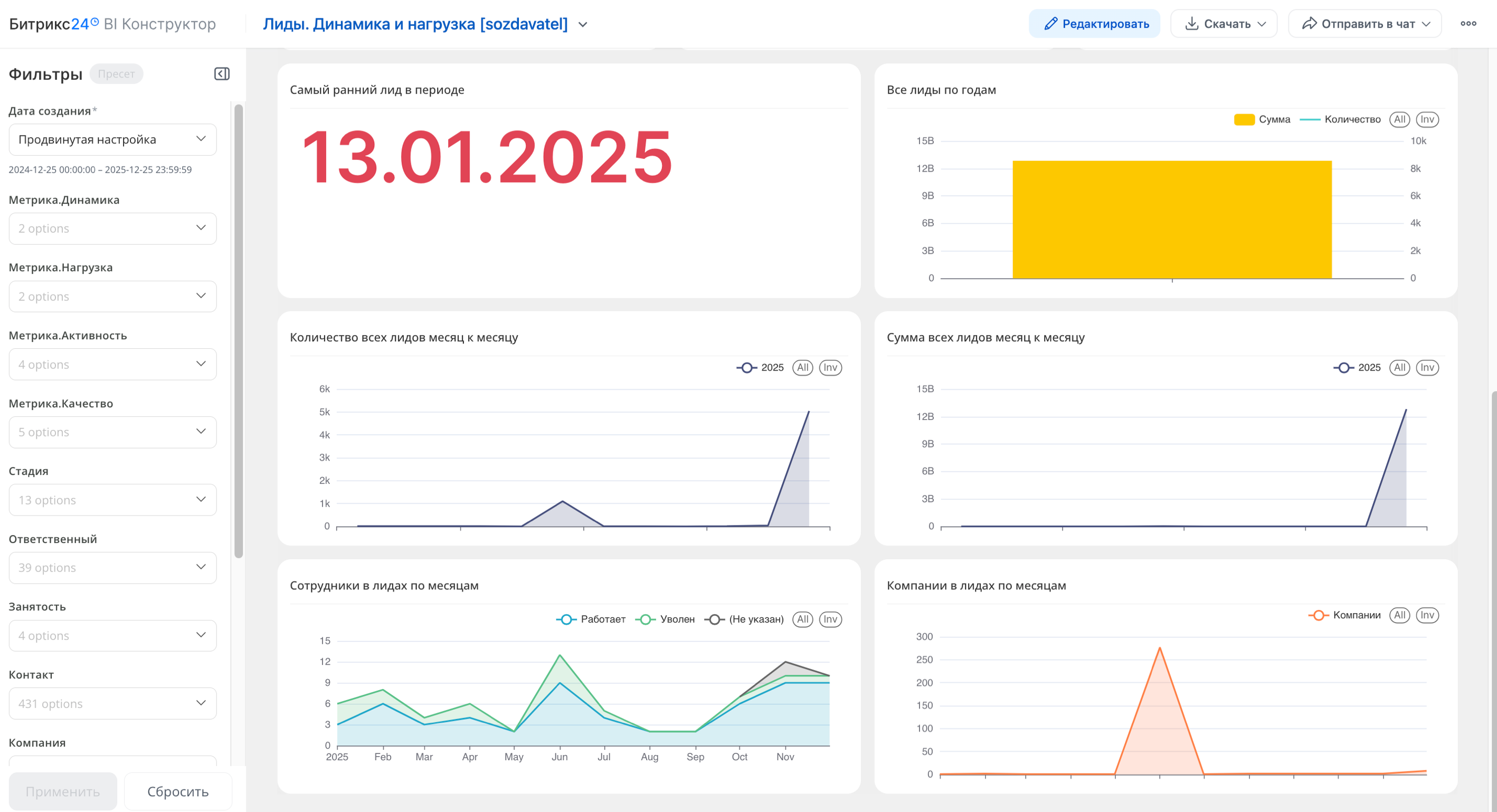Click the yellow Сумма legend color swatch
Viewport: 1497px width, 812px height.
coord(1244,120)
